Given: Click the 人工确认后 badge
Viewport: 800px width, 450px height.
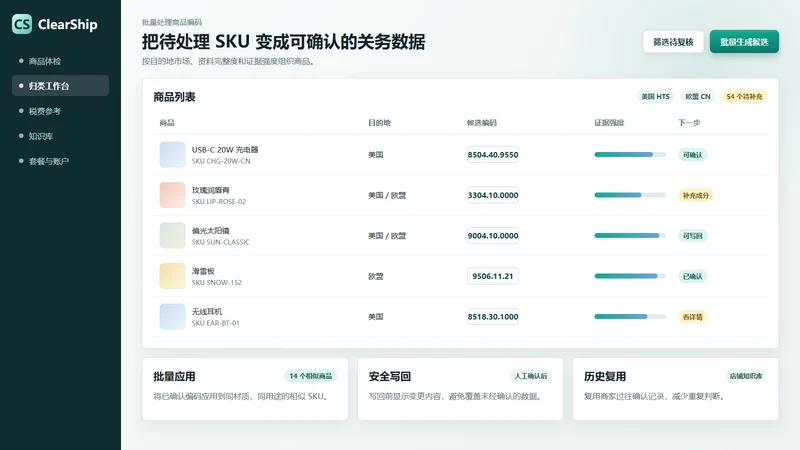Looking at the screenshot, I should [x=531, y=376].
